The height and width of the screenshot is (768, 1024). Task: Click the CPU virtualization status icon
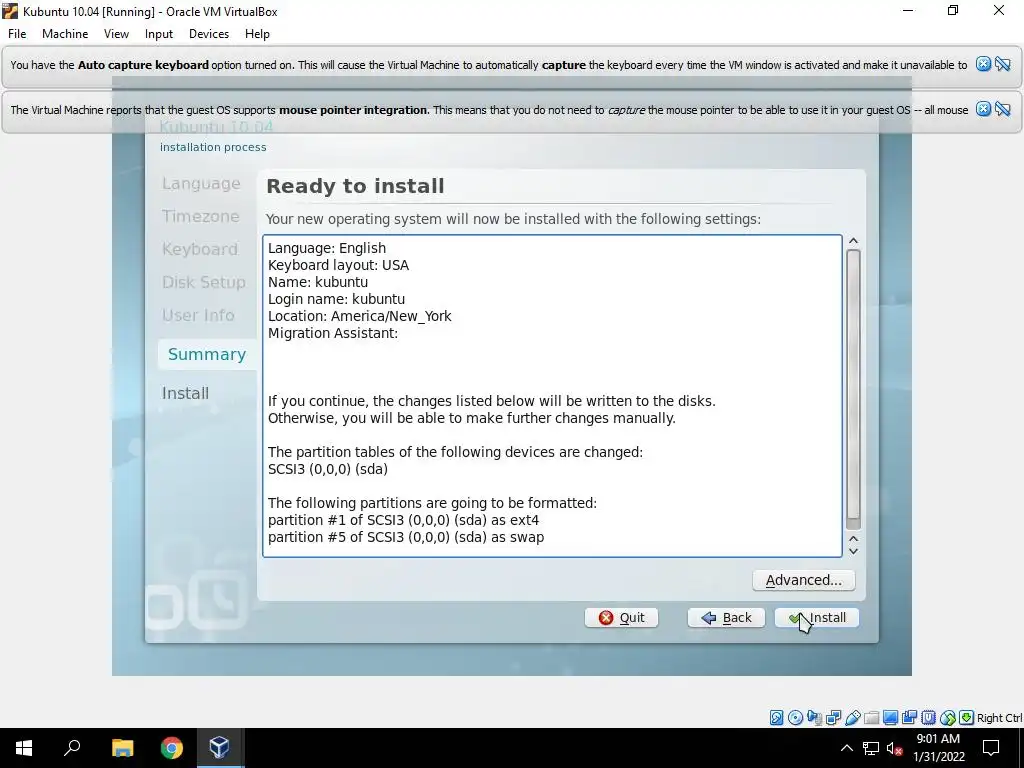928,718
